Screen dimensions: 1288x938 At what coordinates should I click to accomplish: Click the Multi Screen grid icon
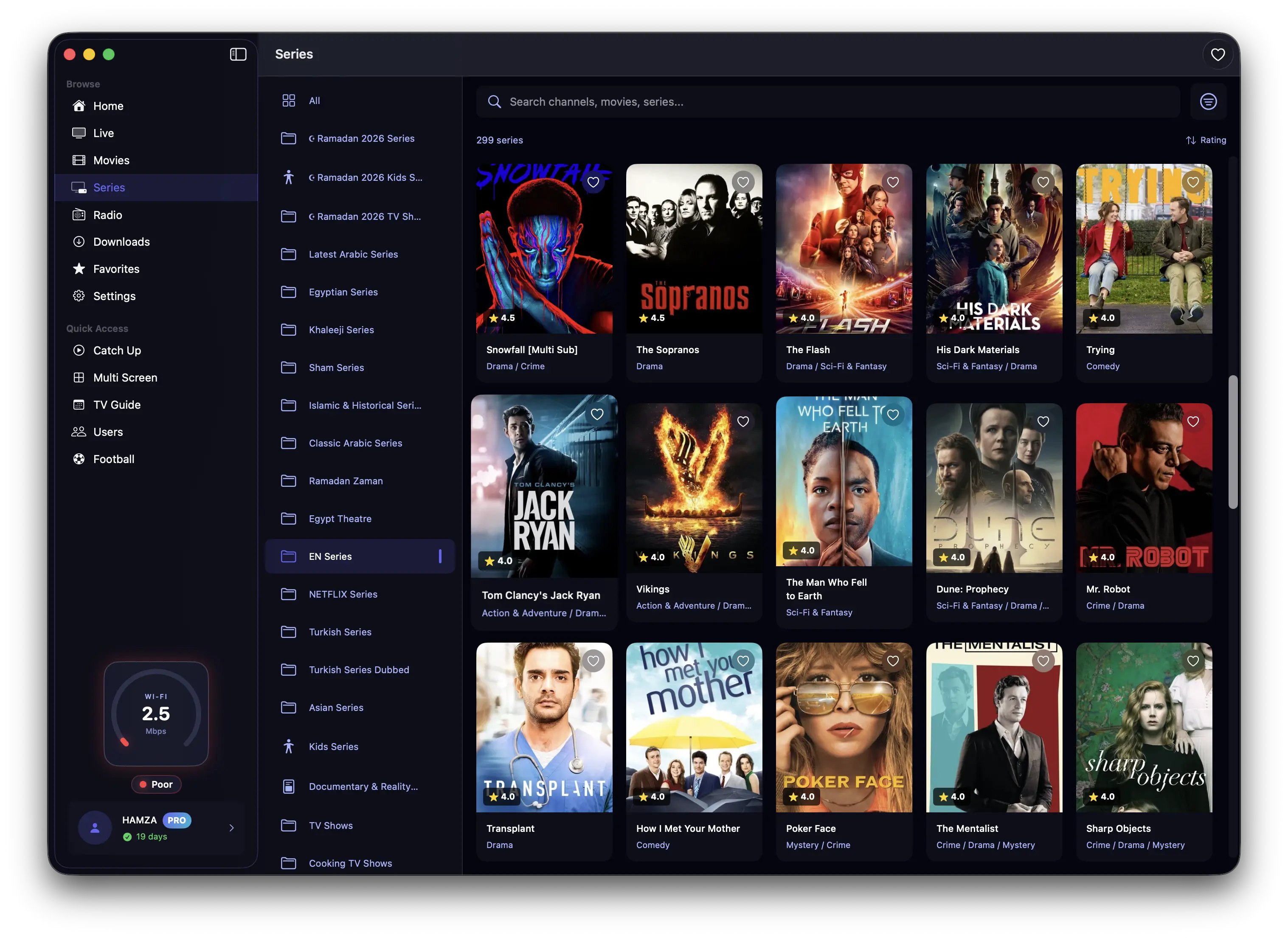[79, 378]
